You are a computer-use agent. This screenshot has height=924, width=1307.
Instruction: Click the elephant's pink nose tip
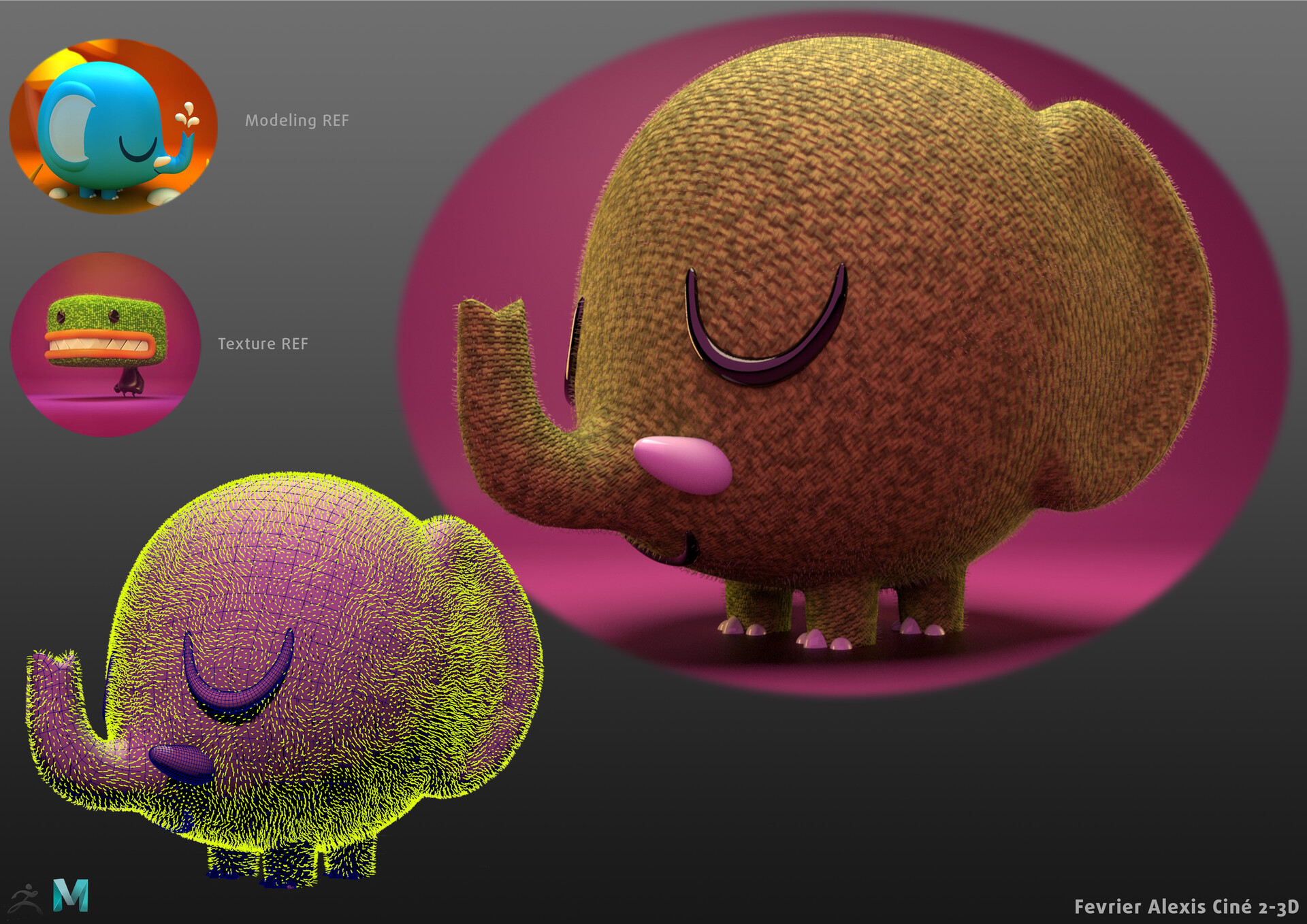pos(684,463)
